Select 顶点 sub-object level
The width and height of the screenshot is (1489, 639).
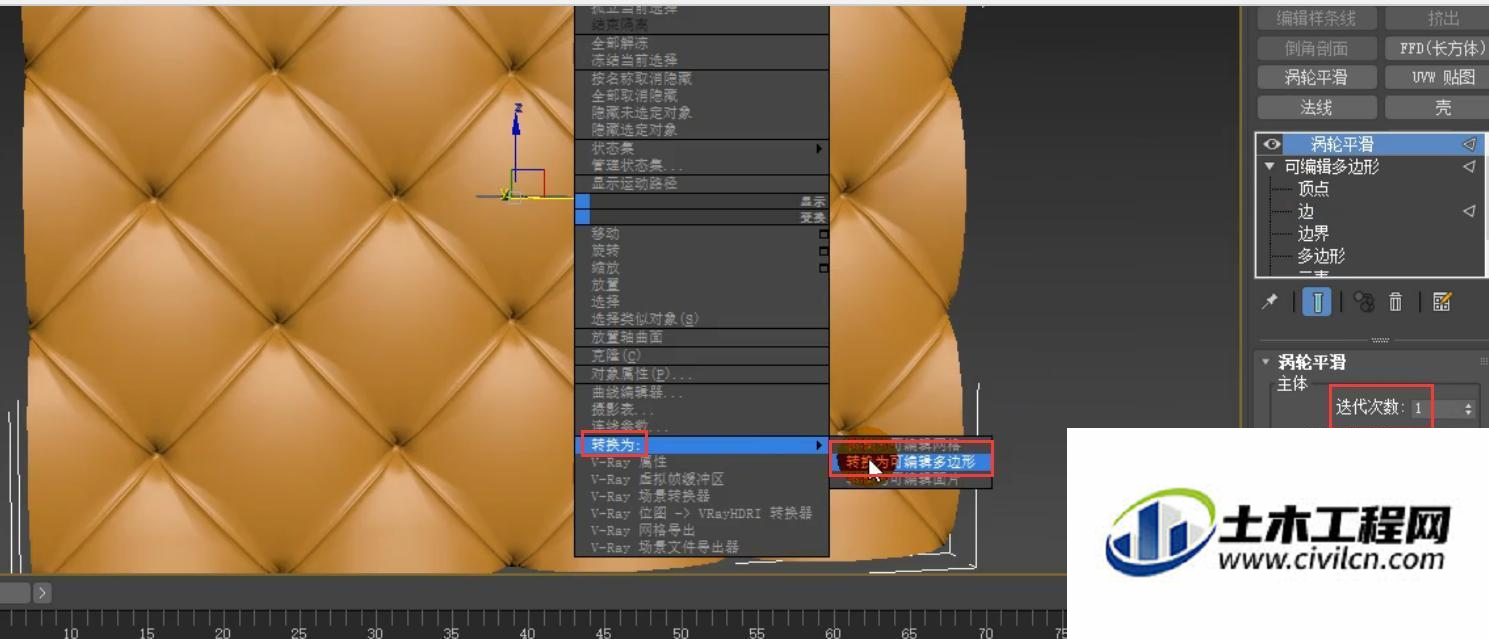[x=1313, y=189]
